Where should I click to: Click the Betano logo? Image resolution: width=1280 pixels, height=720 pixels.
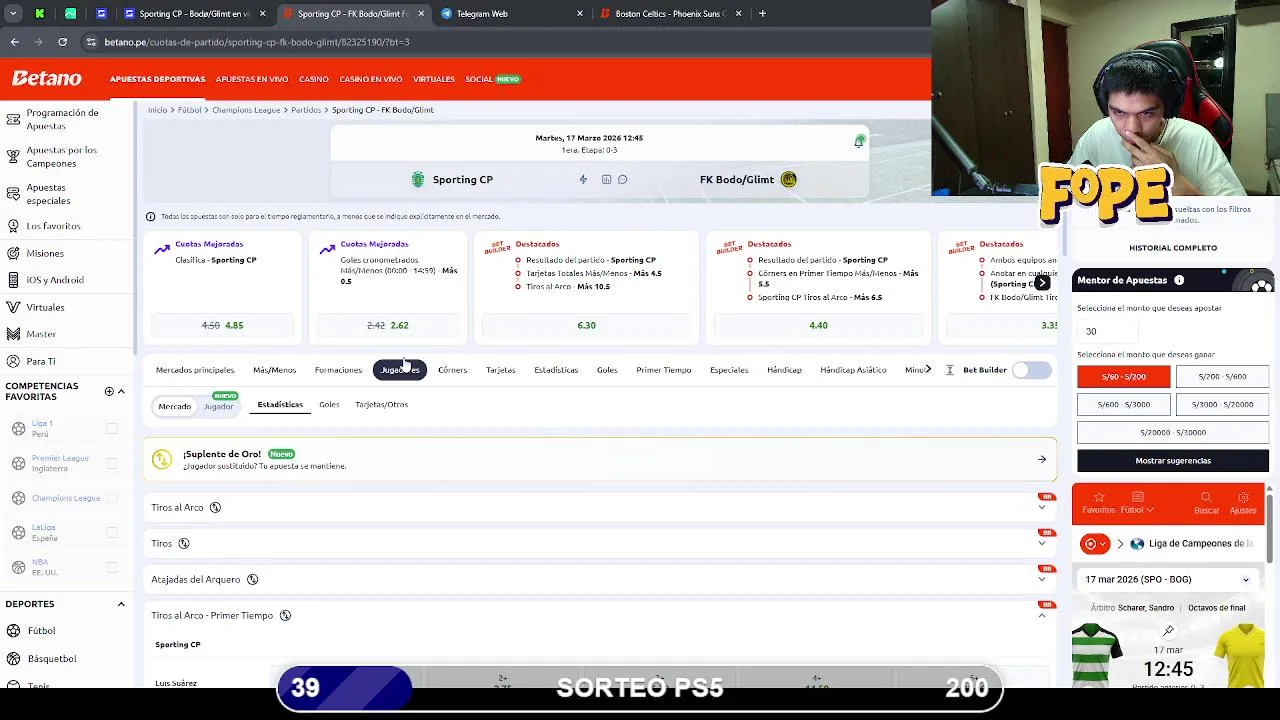tap(46, 78)
